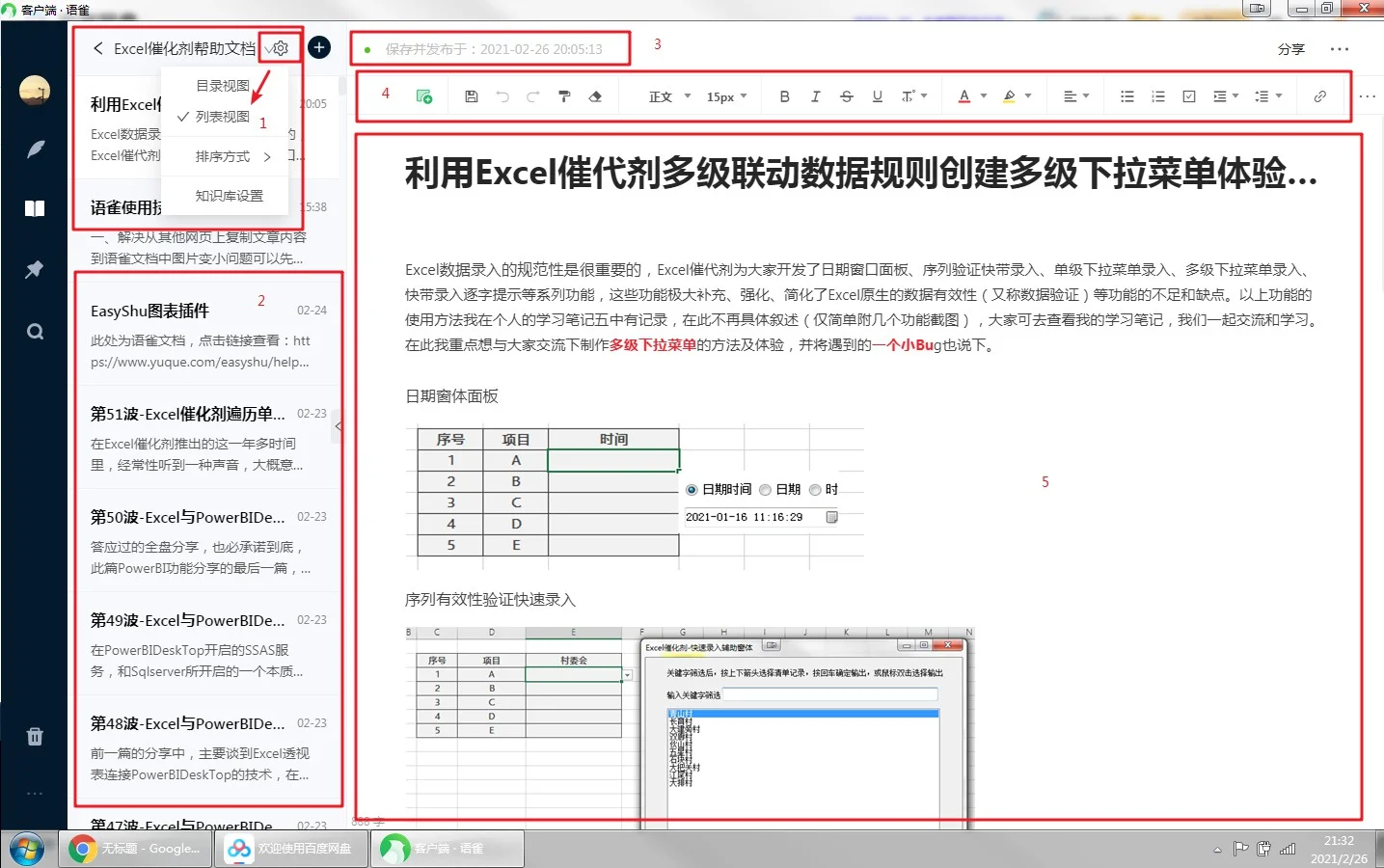Insert a numbered list

(1158, 96)
